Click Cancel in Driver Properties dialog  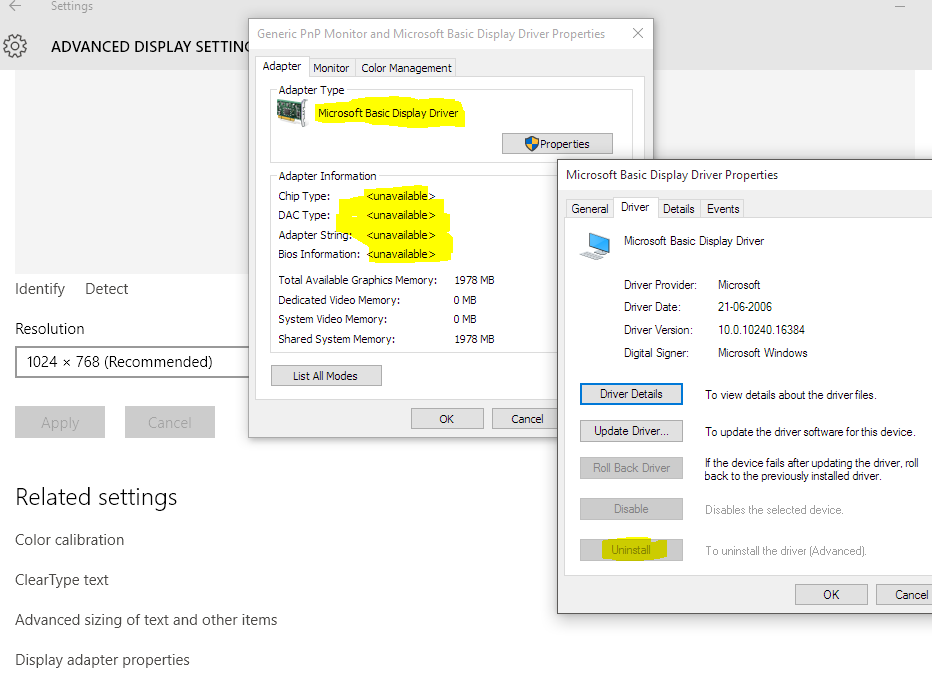(x=906, y=595)
